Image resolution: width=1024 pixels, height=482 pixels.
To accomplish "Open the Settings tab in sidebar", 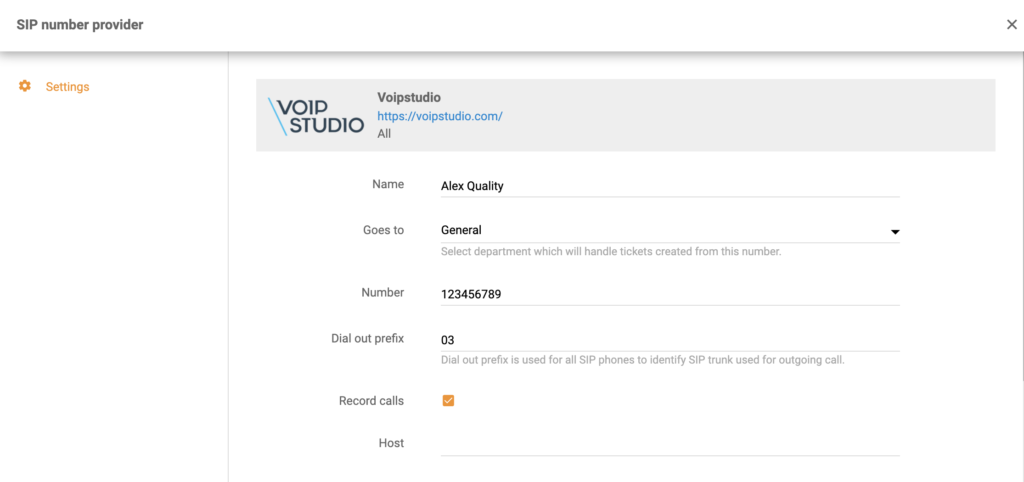I will (67, 87).
